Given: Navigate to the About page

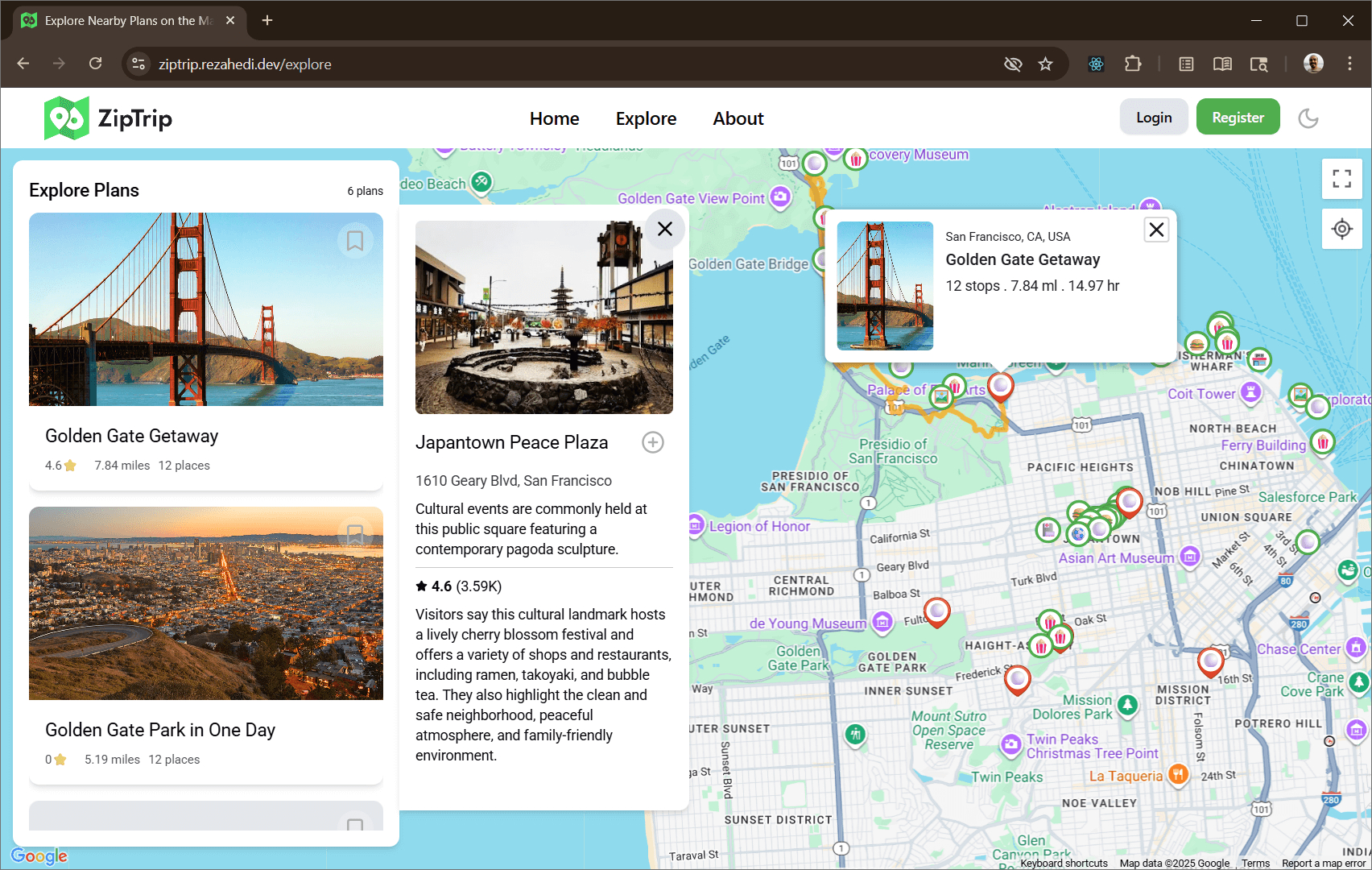Looking at the screenshot, I should pos(738,118).
